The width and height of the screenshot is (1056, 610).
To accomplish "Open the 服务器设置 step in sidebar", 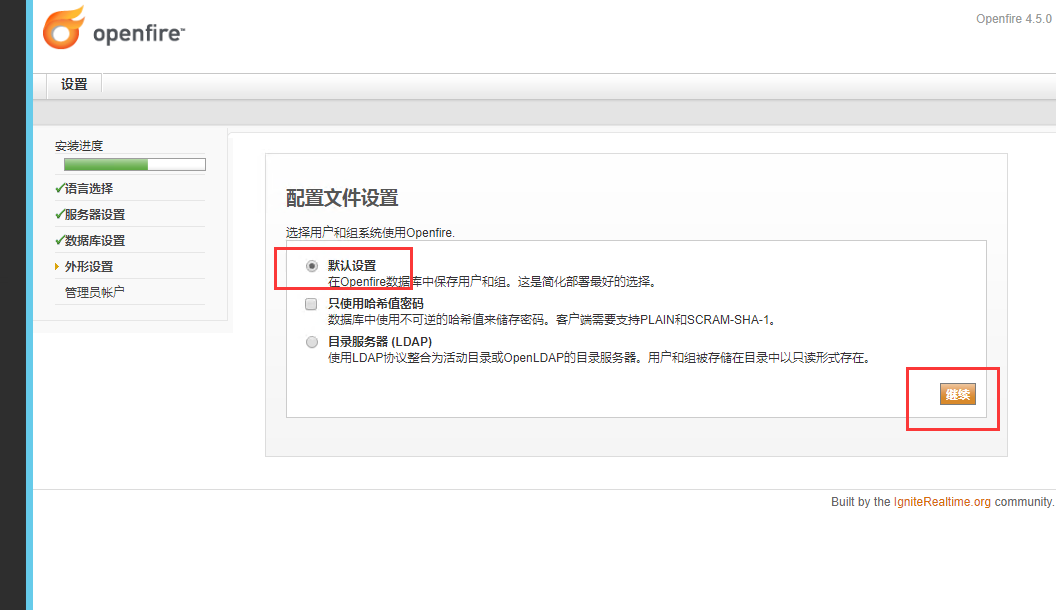I will 90,214.
